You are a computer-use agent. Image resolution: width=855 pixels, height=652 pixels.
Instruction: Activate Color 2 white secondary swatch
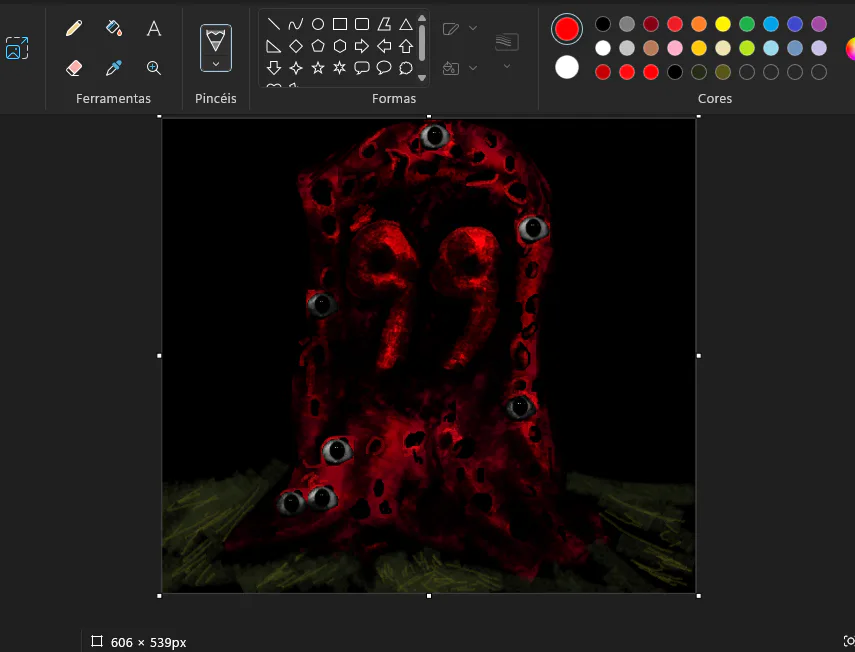pyautogui.click(x=567, y=68)
